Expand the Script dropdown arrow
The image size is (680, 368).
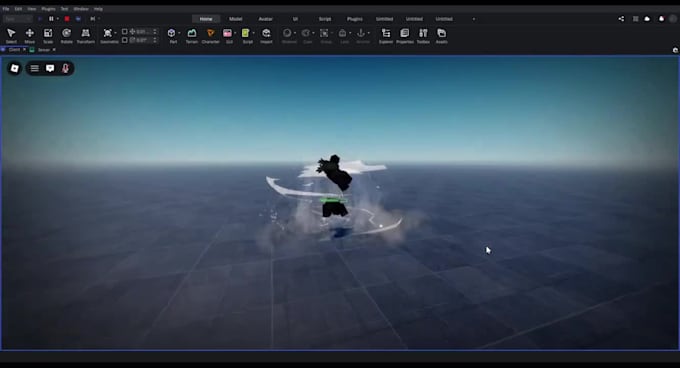pyautogui.click(x=253, y=33)
